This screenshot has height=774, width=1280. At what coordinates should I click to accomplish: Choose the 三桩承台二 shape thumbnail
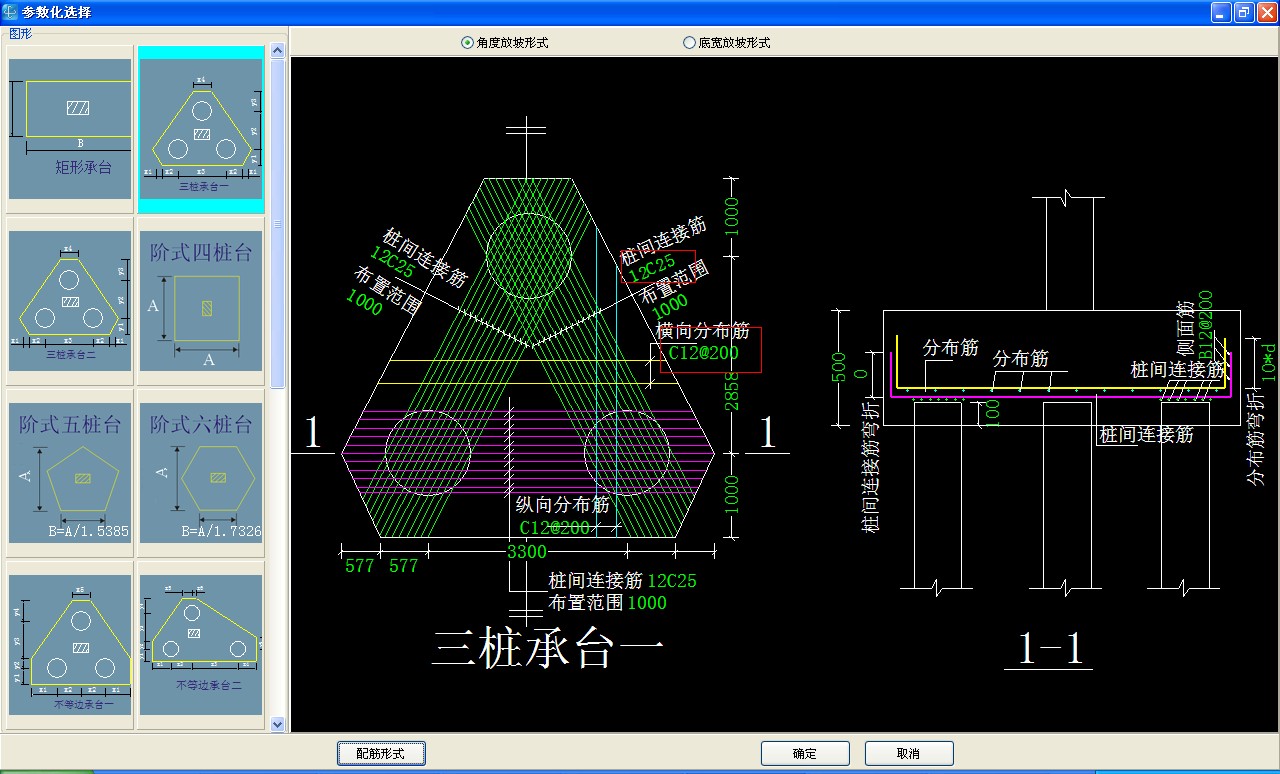click(x=70, y=301)
